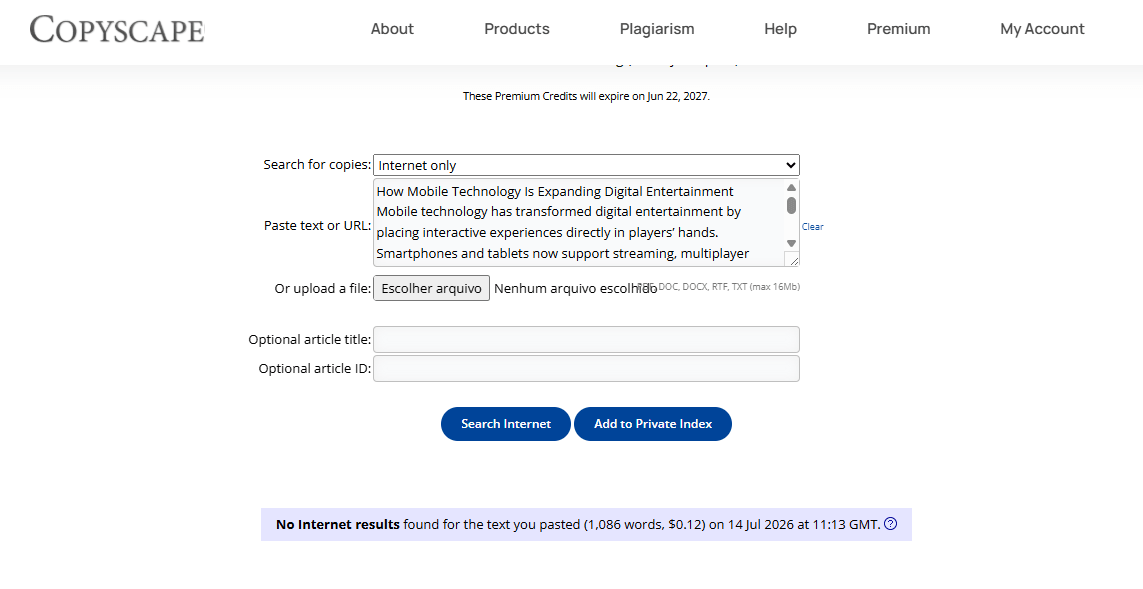This screenshot has width=1143, height=589.
Task: Open the Help menu
Action: pyautogui.click(x=780, y=29)
